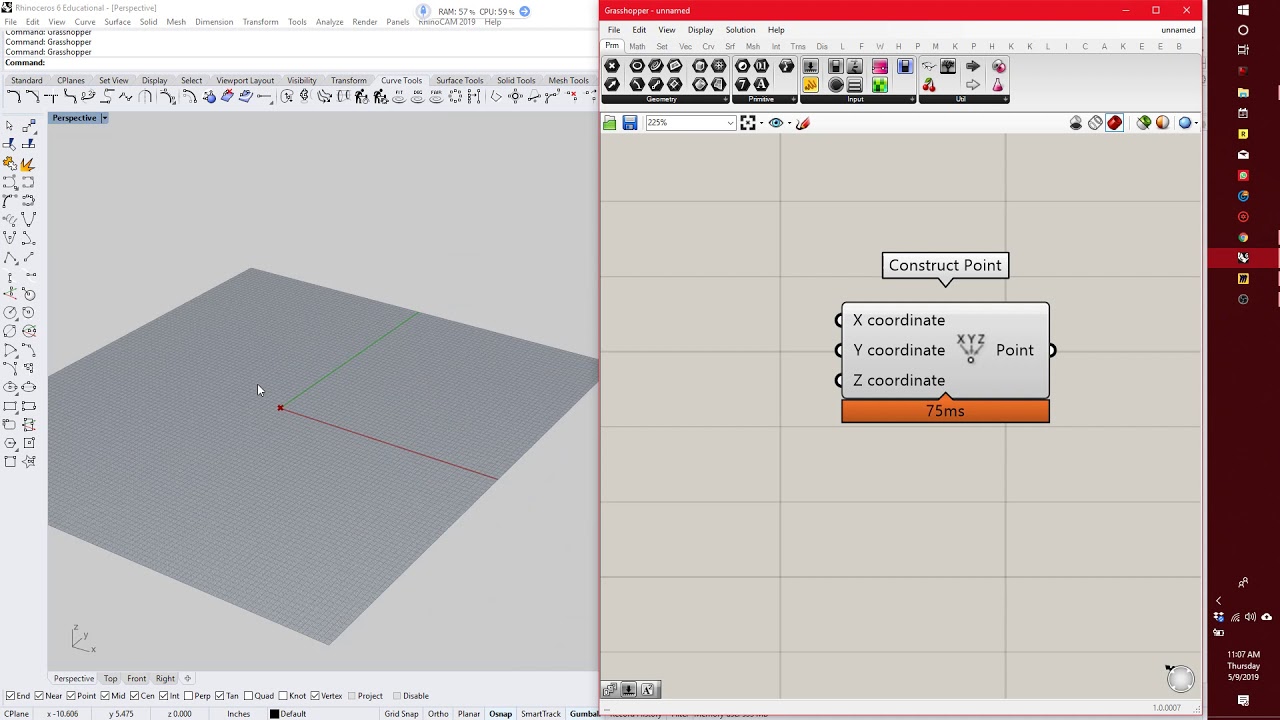Open the eye preview settings dropdown arrow
The image size is (1280, 720).
789,123
